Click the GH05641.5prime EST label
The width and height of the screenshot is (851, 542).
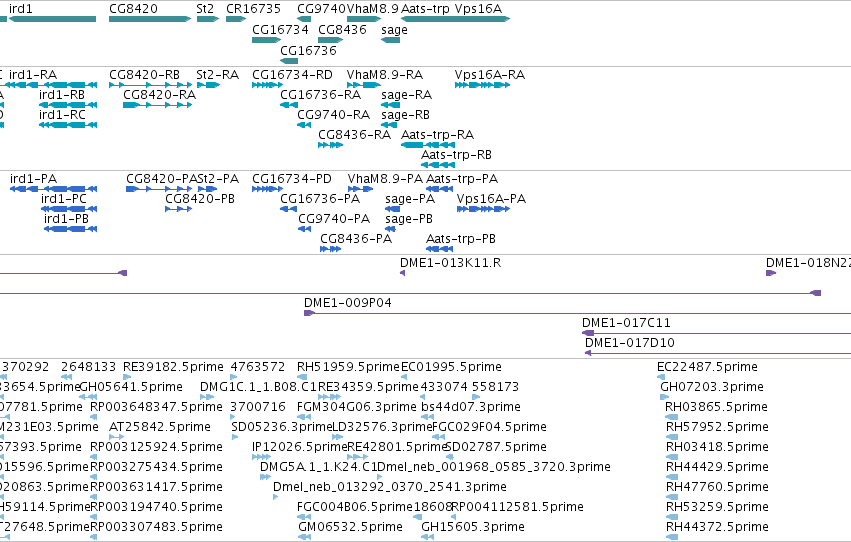pyautogui.click(x=131, y=387)
